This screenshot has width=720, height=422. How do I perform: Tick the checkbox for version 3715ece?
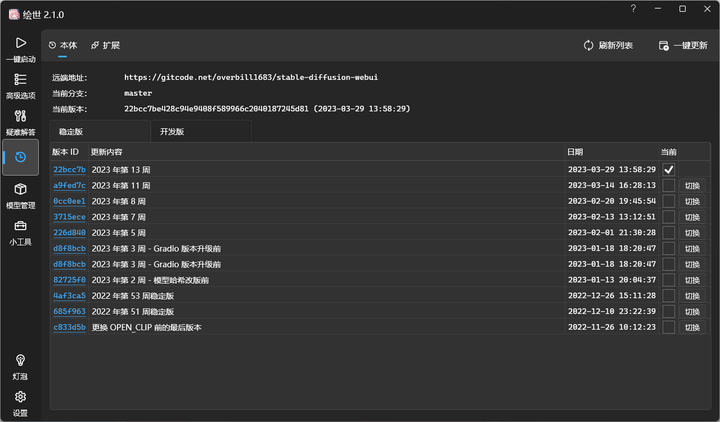[x=669, y=217]
